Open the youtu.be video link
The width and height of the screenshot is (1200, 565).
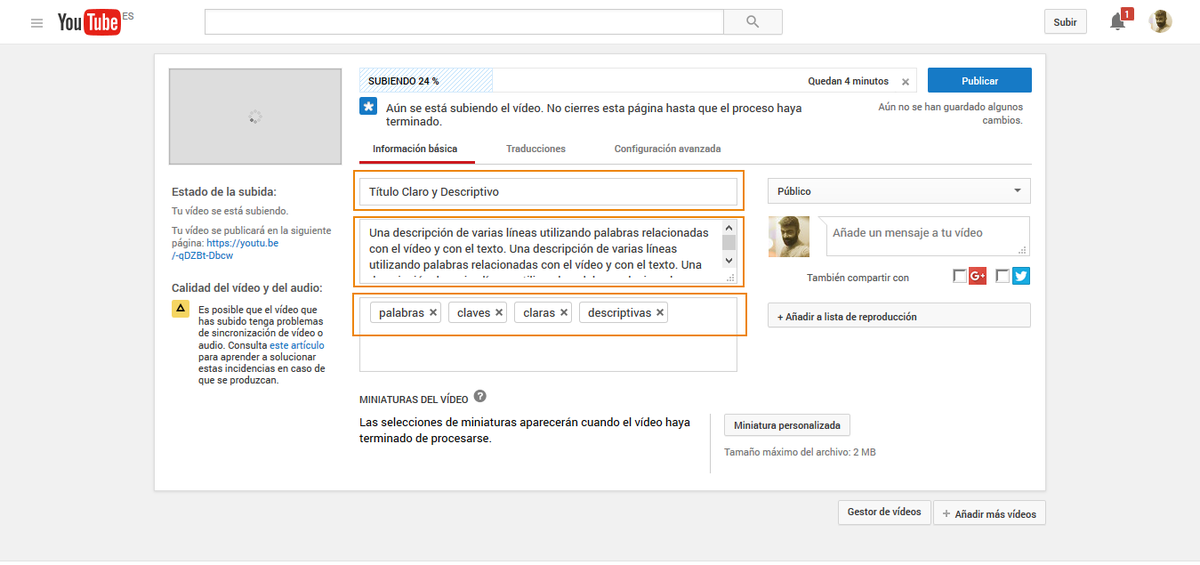(225, 249)
